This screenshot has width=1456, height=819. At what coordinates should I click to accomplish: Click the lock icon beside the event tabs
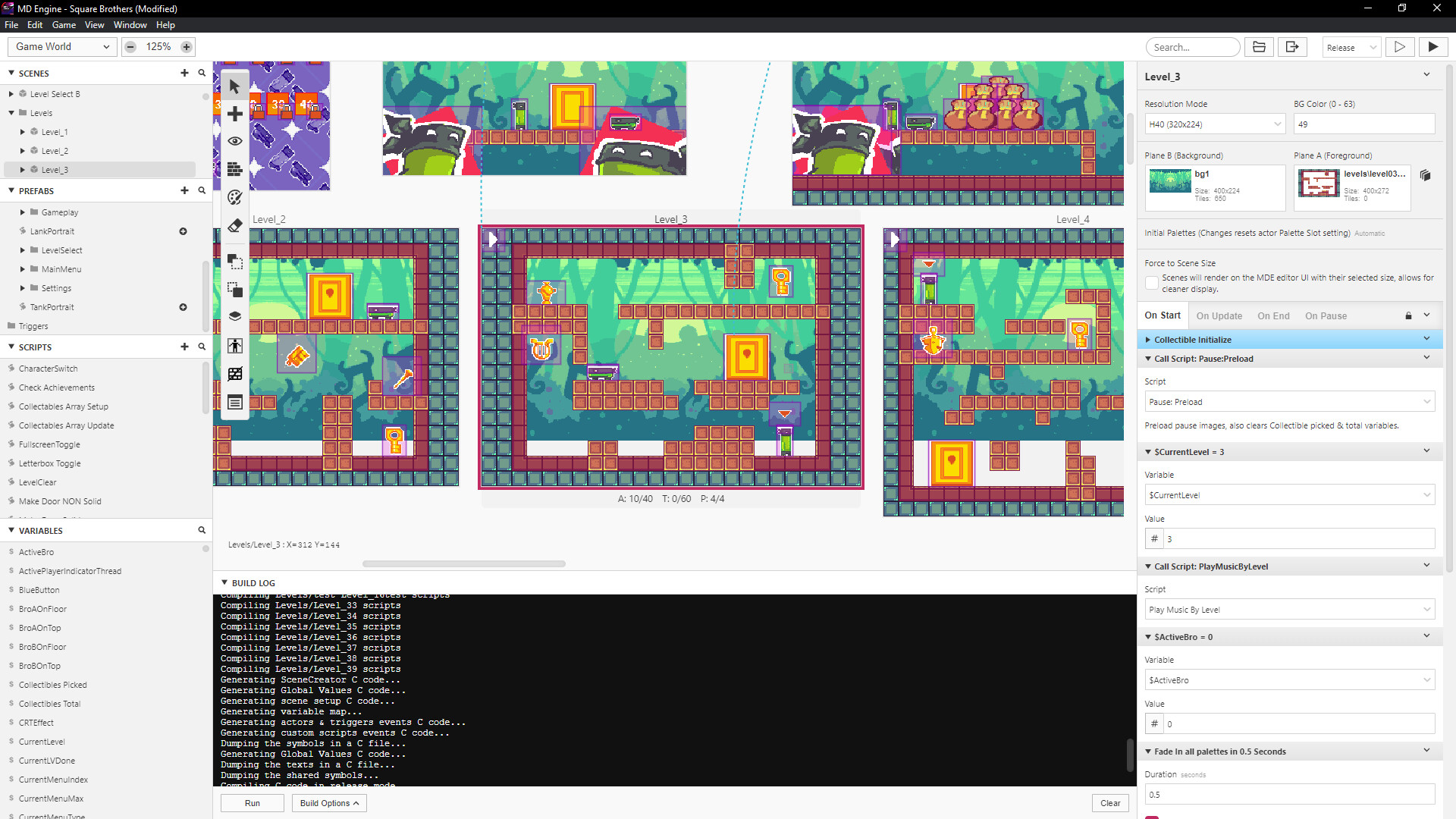(x=1407, y=315)
